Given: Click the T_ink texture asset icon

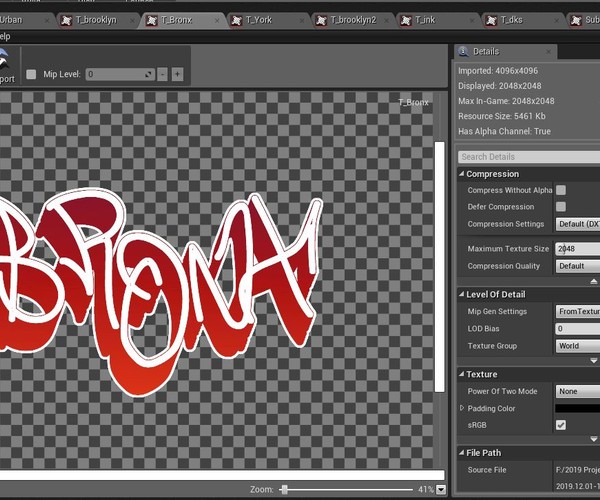Looking at the screenshot, I should [406, 21].
